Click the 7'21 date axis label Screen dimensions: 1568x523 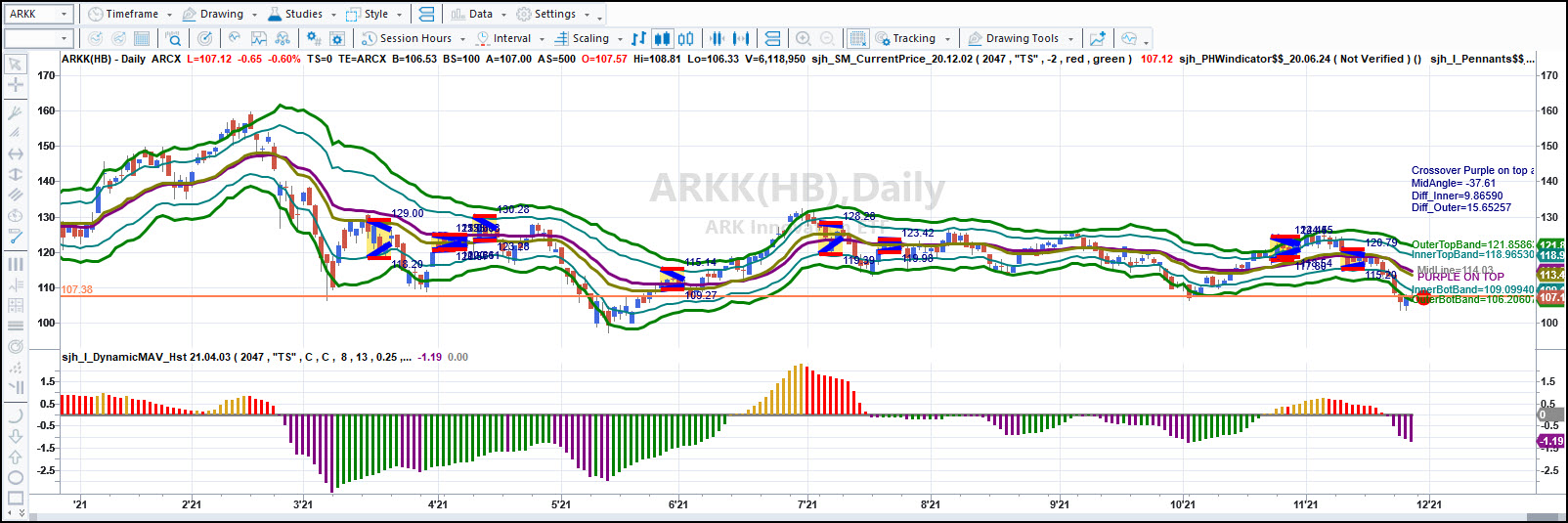806,504
